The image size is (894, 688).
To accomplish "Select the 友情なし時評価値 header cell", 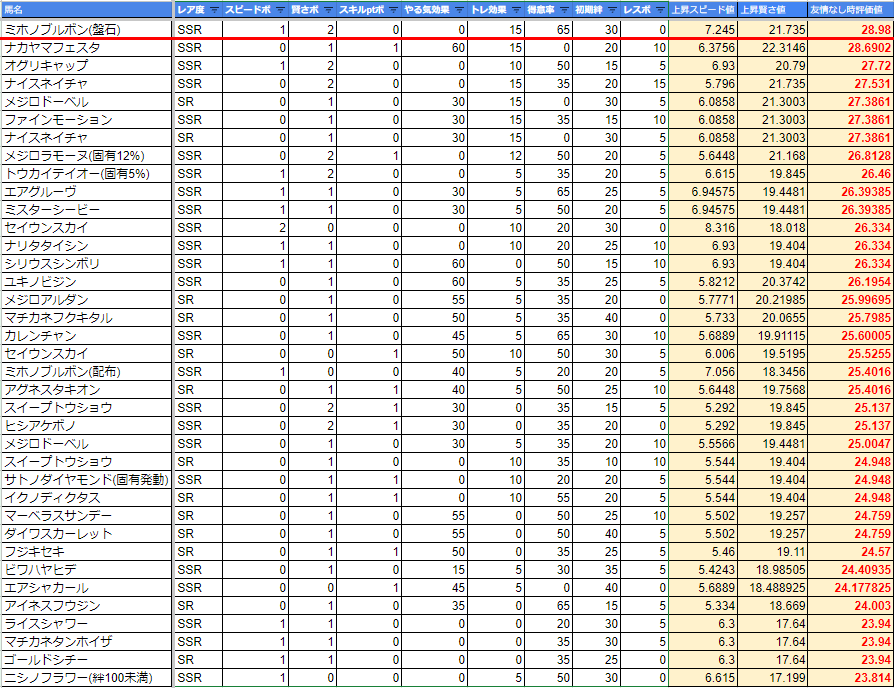I will pyautogui.click(x=851, y=10).
